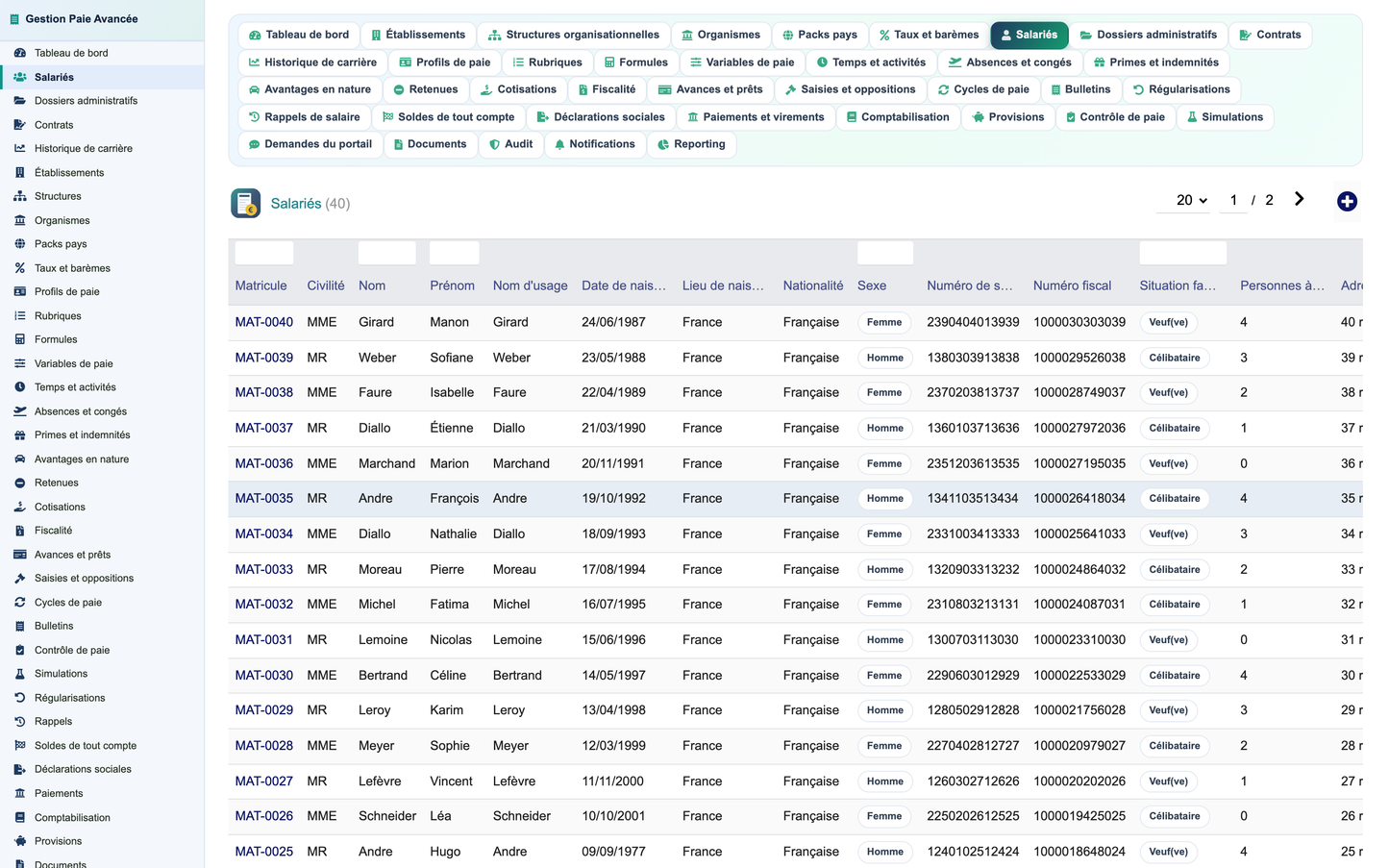The image size is (1389, 868).
Task: Open employee record MAT-0040
Action: (x=264, y=322)
